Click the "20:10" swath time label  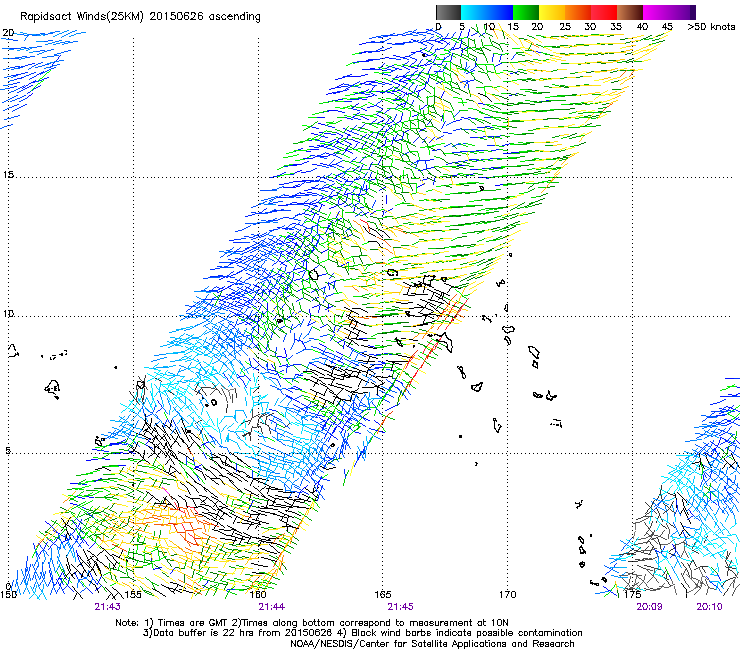pos(709,607)
